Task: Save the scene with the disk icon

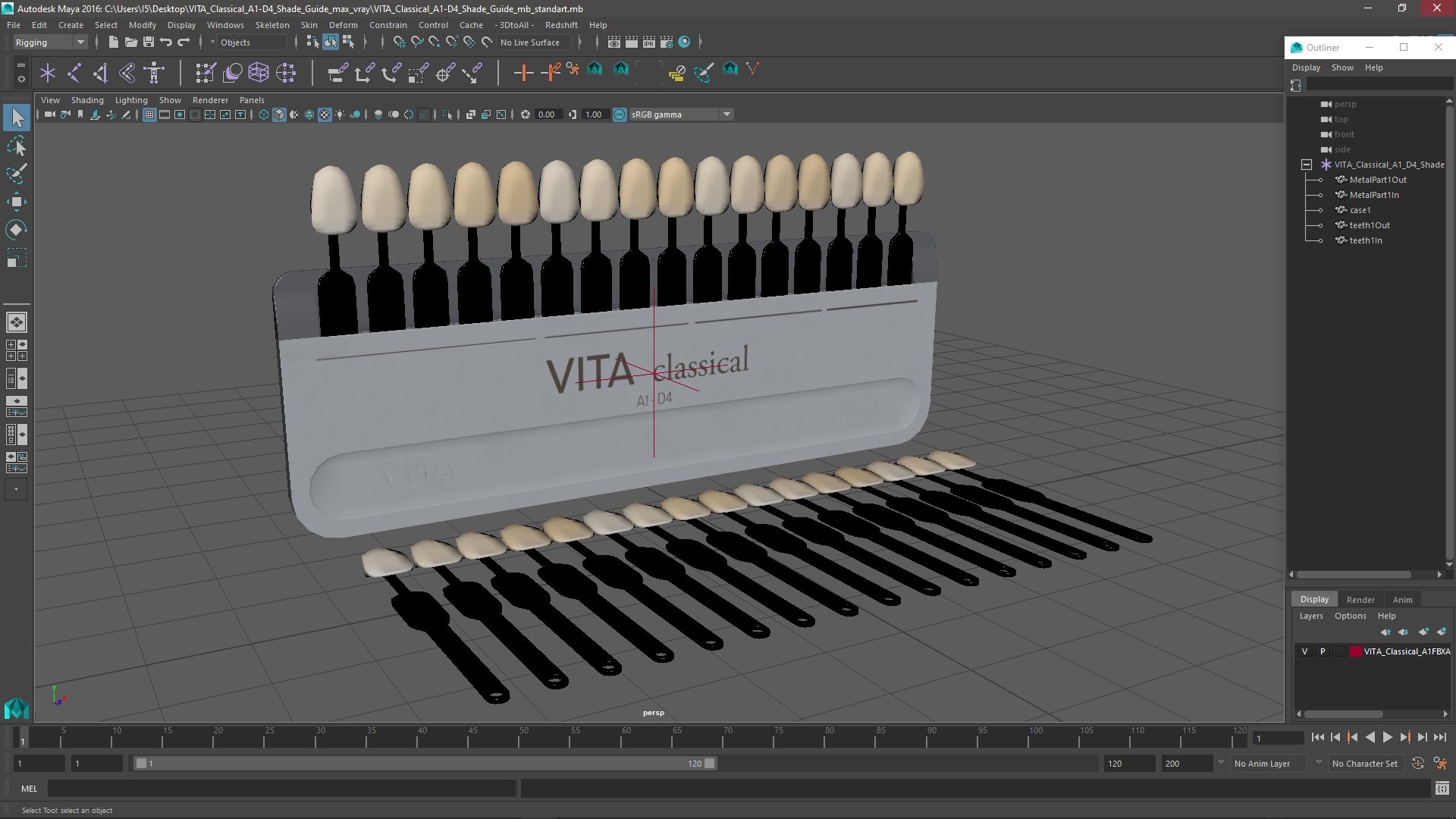Action: click(x=148, y=42)
